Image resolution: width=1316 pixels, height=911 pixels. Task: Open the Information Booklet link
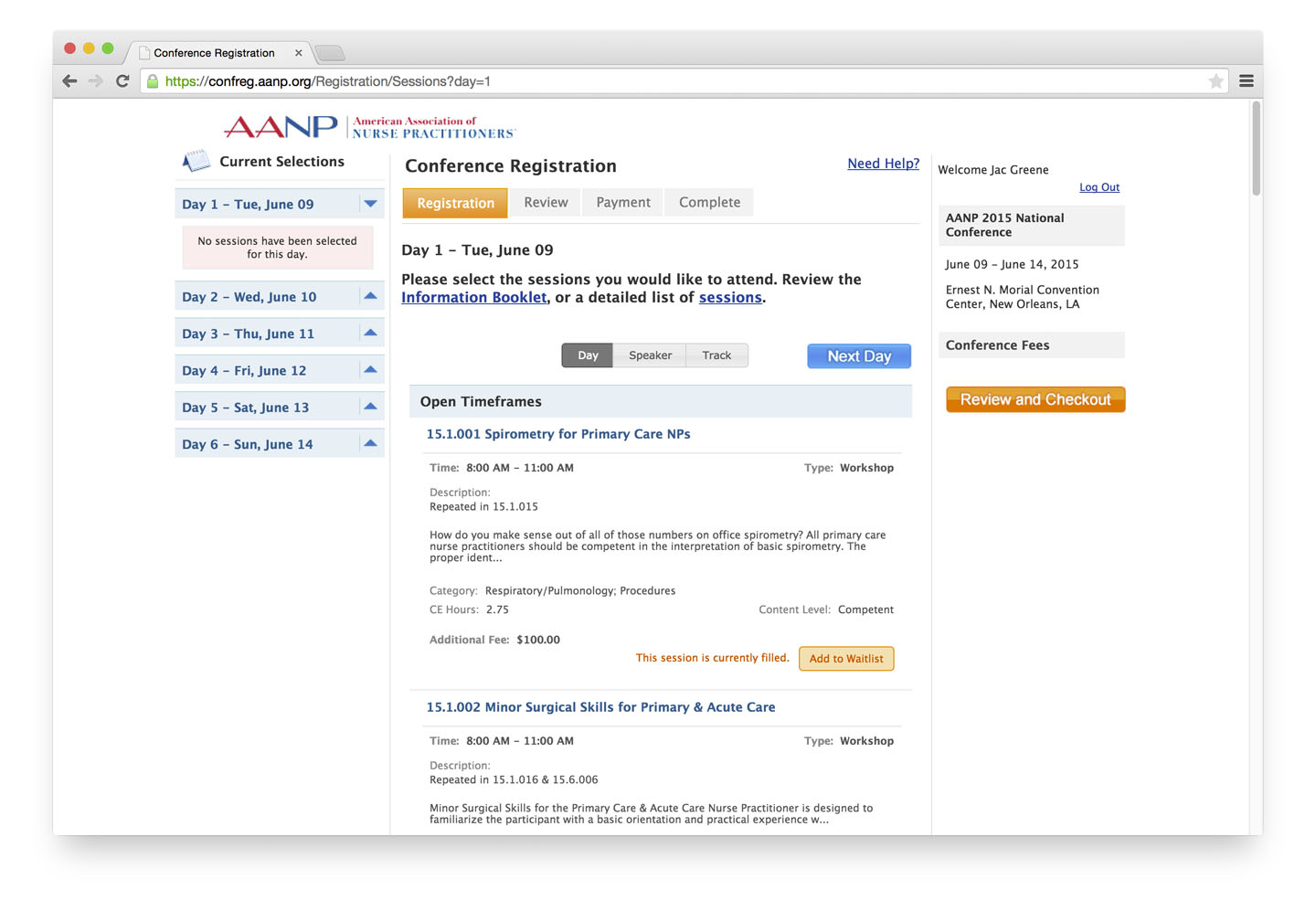[x=473, y=297]
